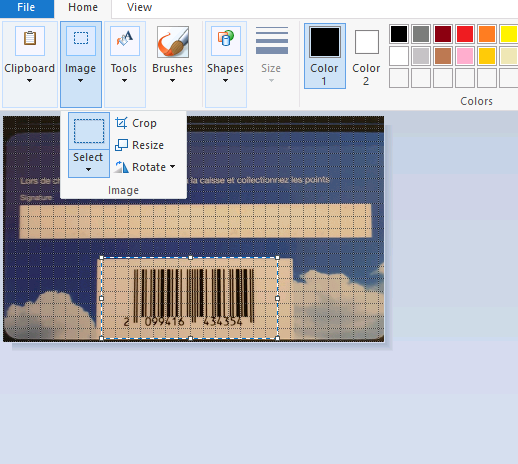Pick the pink palette color
Image resolution: width=518 pixels, height=464 pixels.
(465, 56)
